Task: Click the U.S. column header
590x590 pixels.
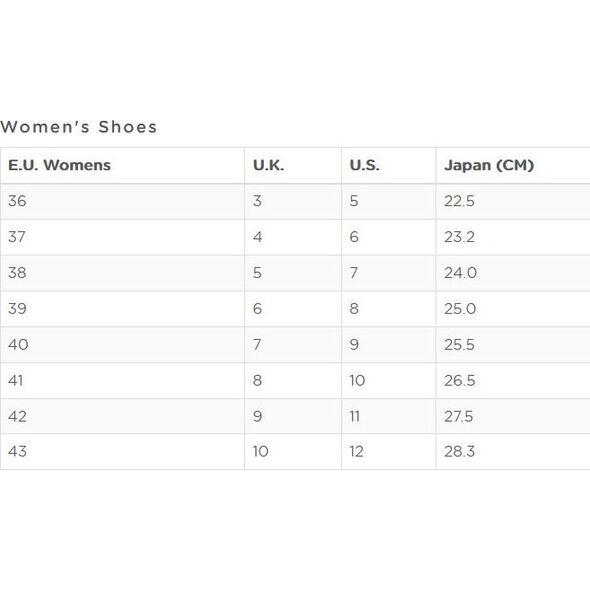Action: [389, 166]
